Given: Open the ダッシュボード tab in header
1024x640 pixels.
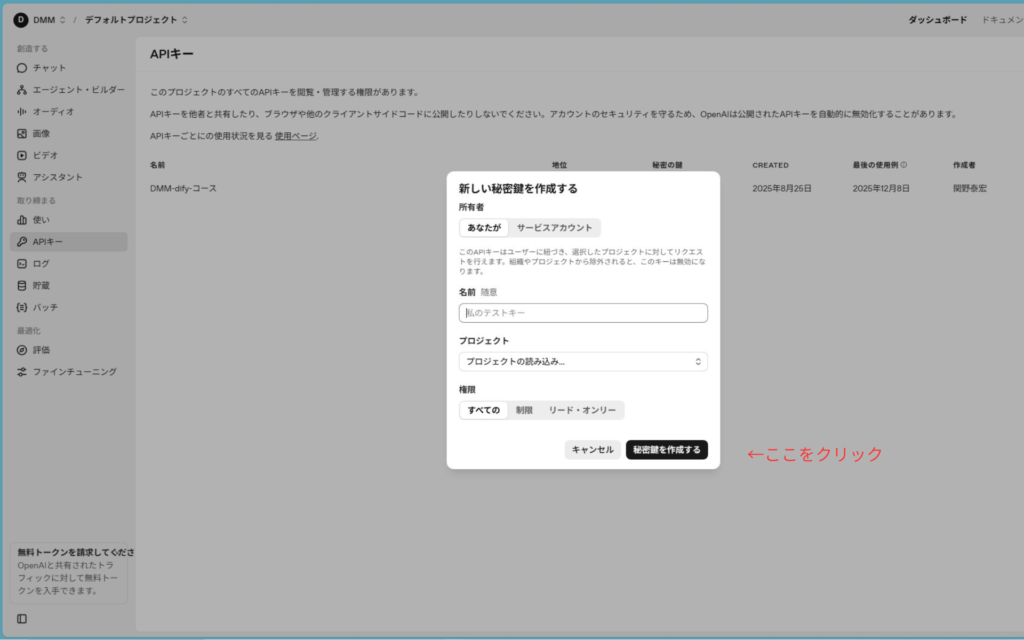Looking at the screenshot, I should pos(937,20).
